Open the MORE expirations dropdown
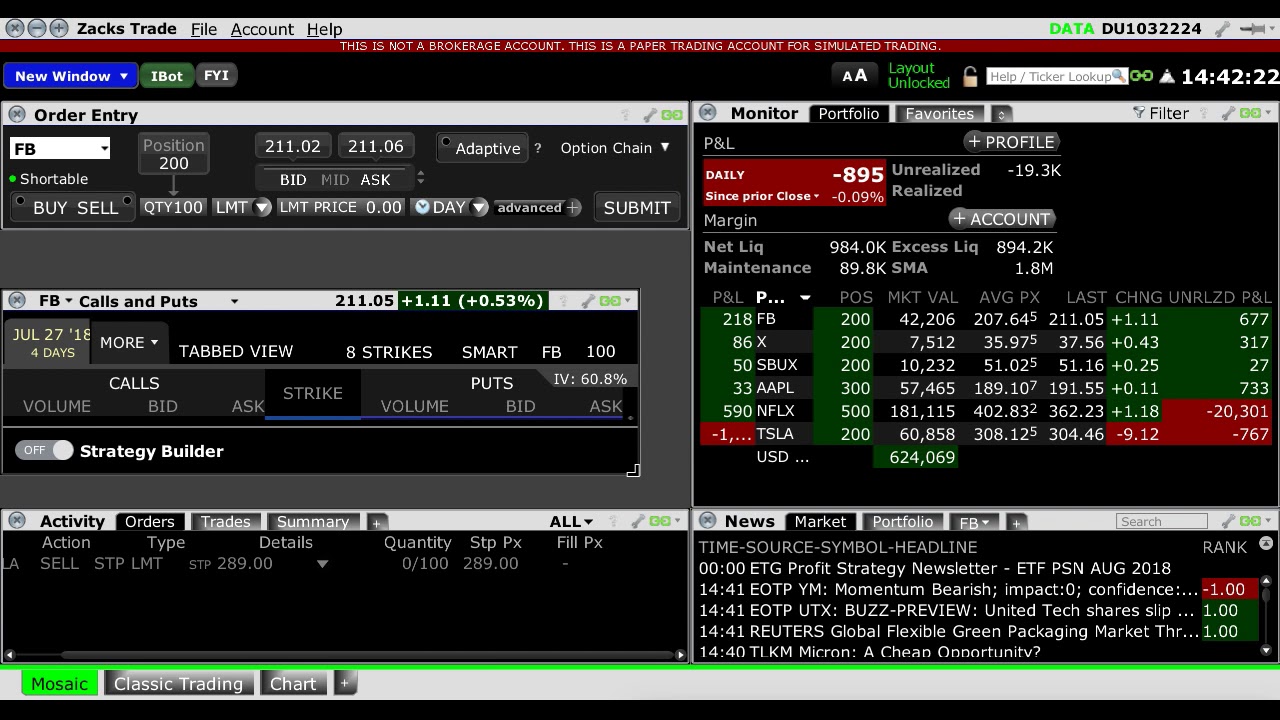Viewport: 1280px width, 720px height. coord(129,342)
